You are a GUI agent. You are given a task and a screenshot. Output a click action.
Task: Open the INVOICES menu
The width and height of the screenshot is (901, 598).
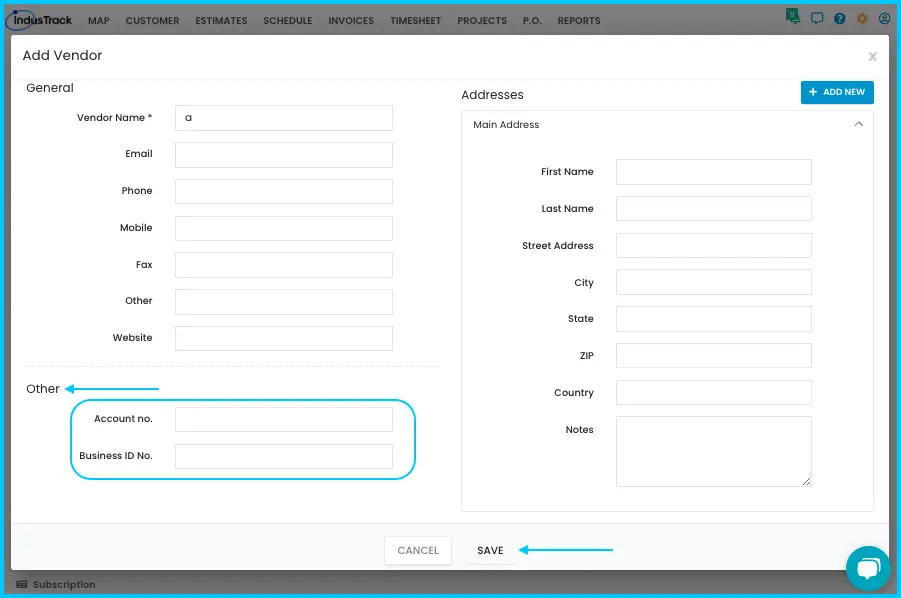coord(351,21)
